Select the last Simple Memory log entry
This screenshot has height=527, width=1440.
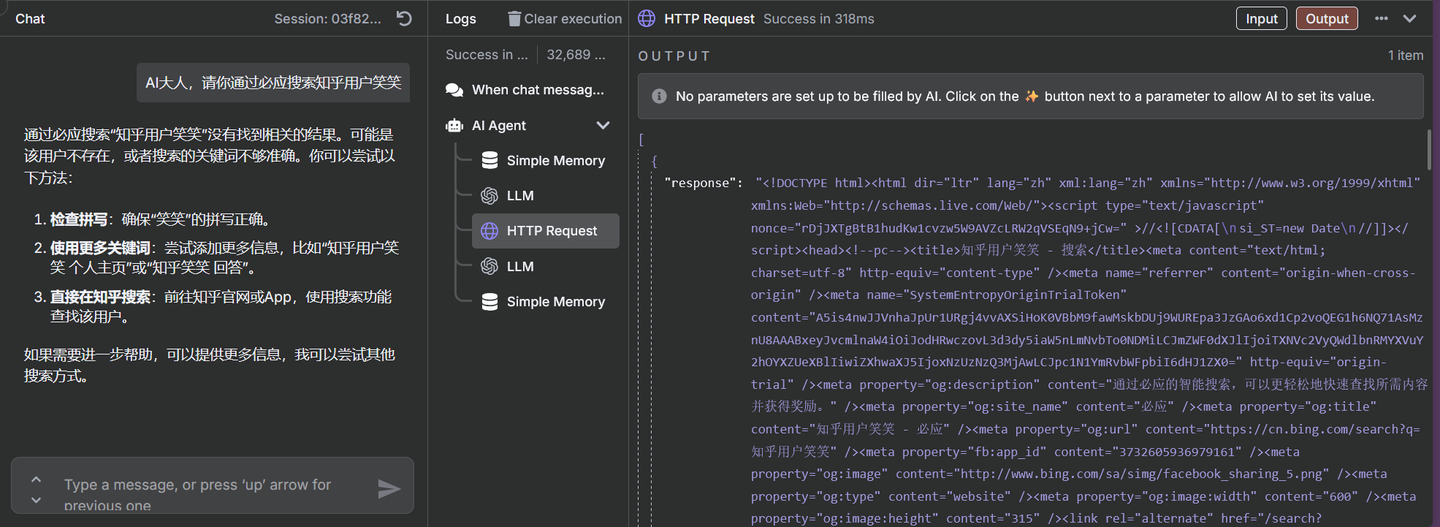555,302
